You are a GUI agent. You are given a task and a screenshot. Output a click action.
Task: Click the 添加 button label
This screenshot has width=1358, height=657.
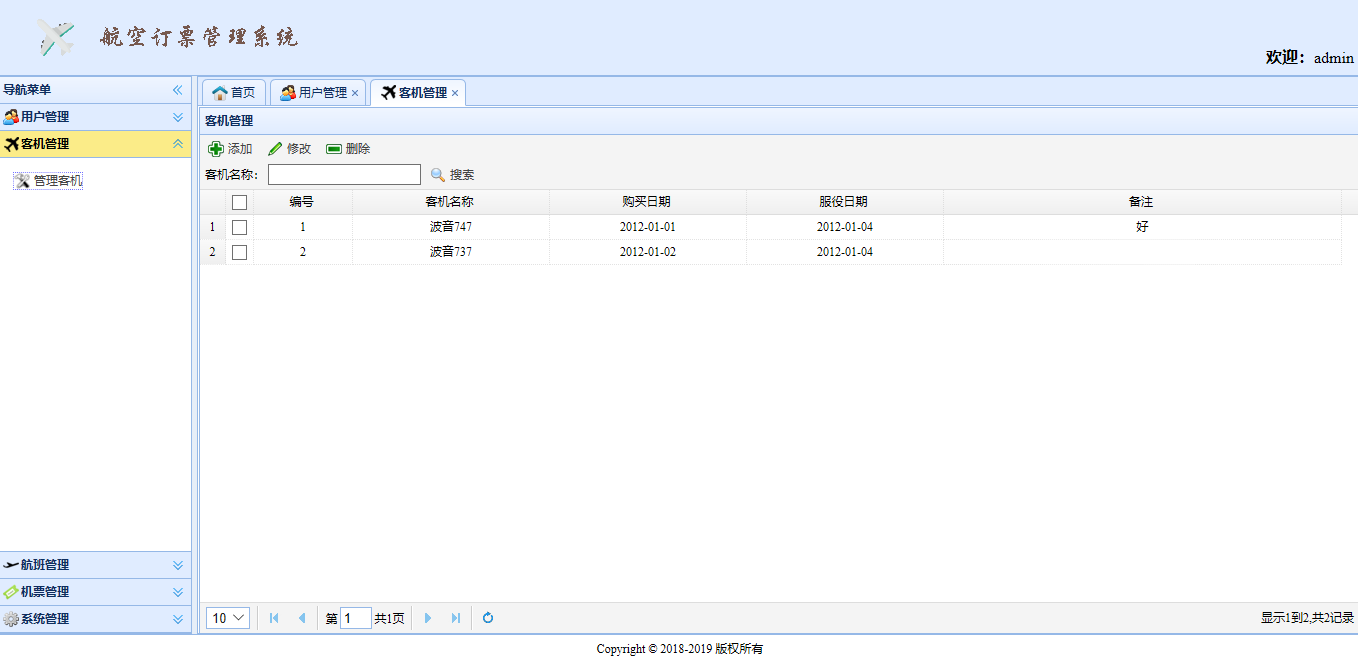(240, 149)
